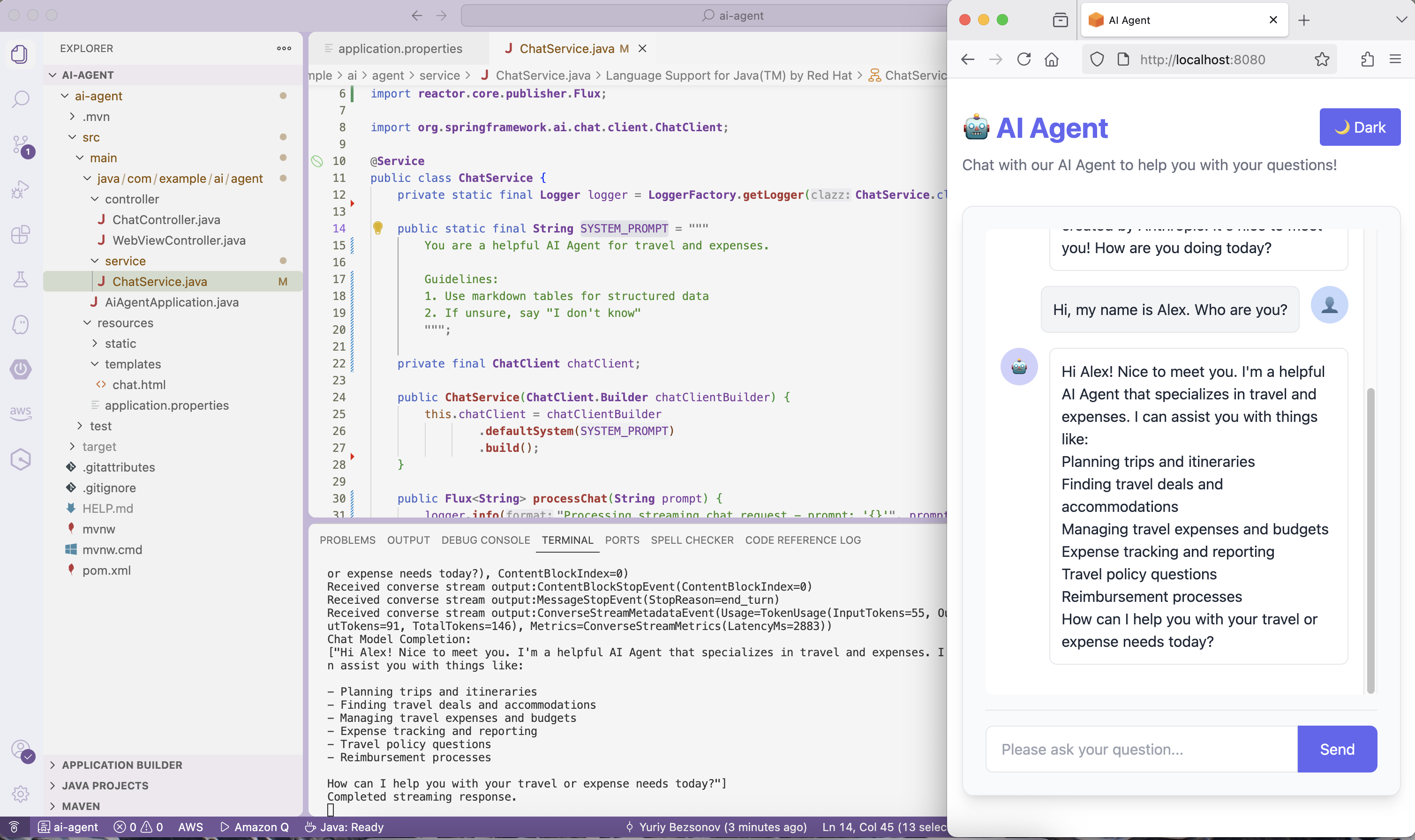Viewport: 1415px width, 840px height.
Task: Open ChatController.java in the explorer
Action: [x=166, y=220]
